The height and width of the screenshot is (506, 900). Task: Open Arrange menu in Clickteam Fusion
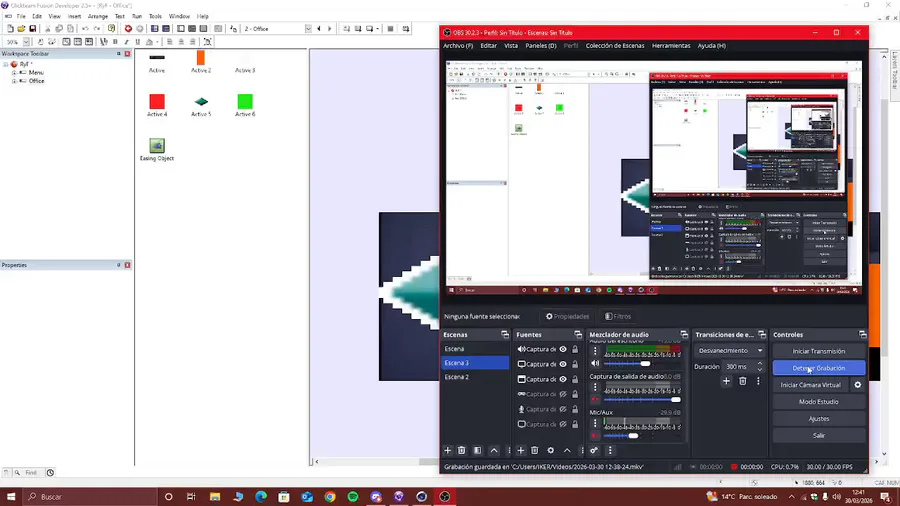pyautogui.click(x=98, y=17)
